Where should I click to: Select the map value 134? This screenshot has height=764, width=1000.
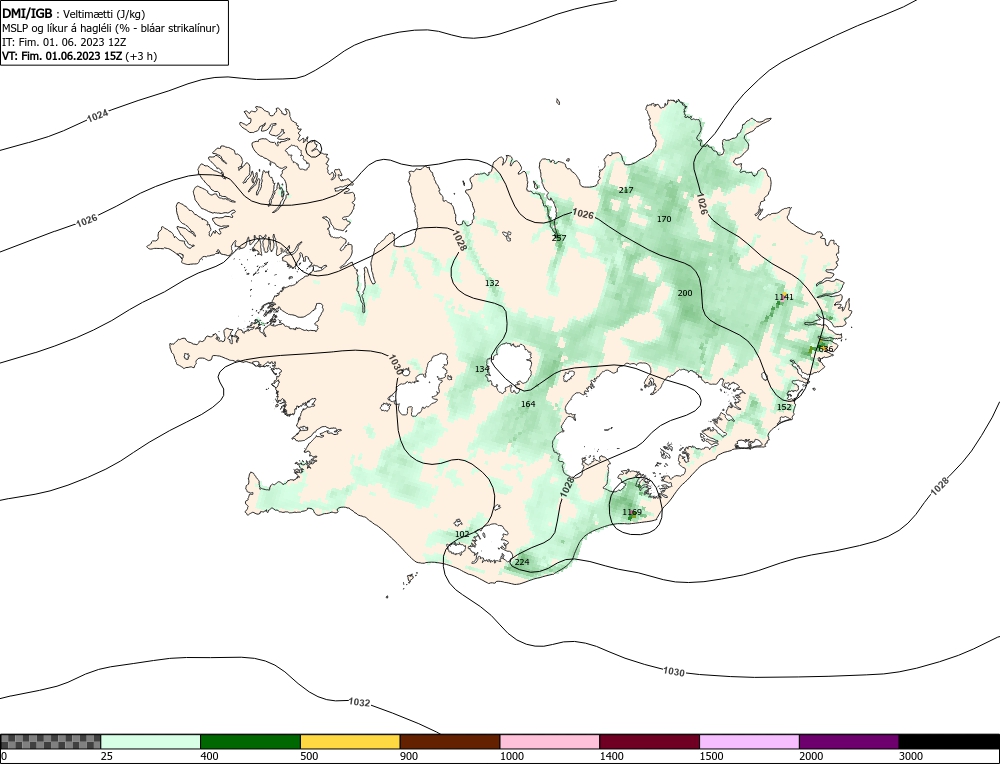coord(482,369)
